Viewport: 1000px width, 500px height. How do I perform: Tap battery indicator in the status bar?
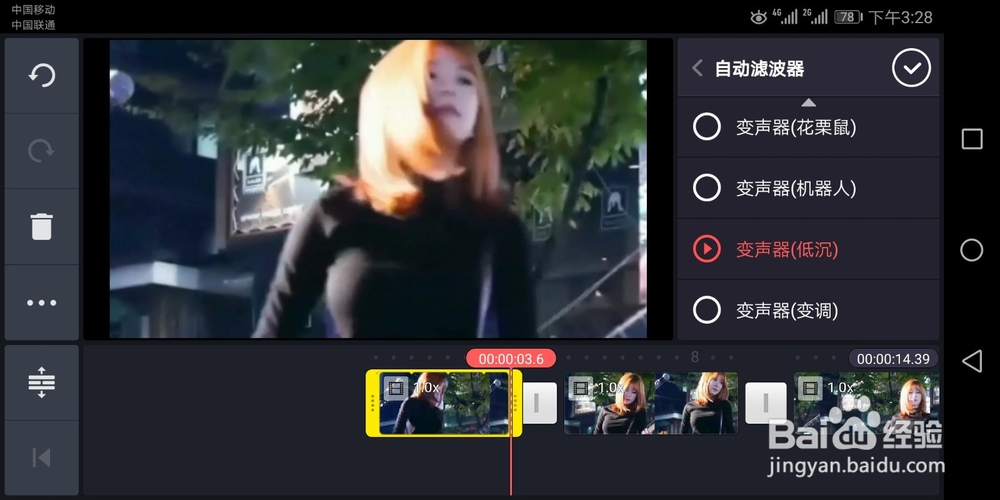847,17
